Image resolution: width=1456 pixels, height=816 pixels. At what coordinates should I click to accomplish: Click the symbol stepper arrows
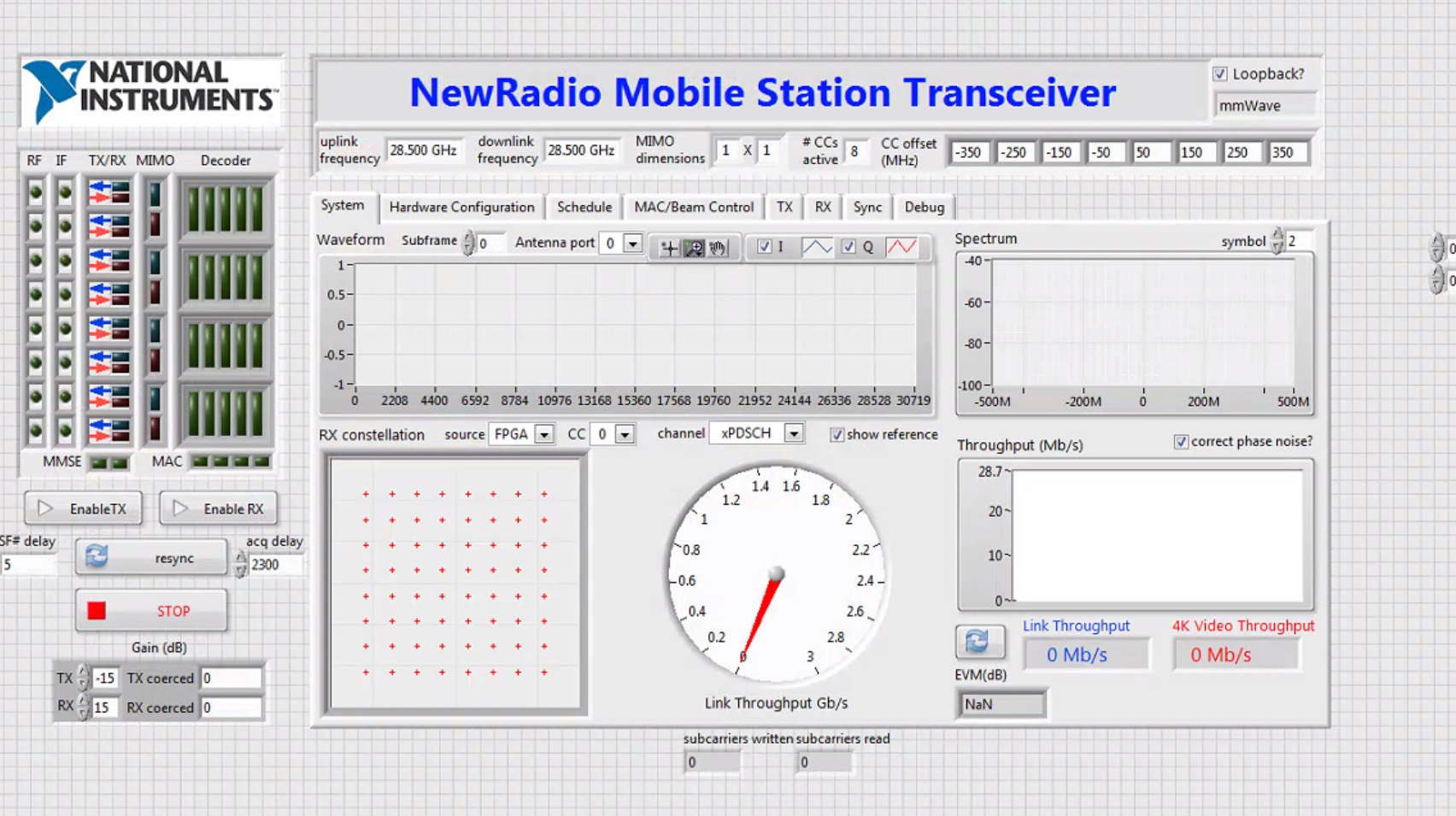click(1277, 241)
